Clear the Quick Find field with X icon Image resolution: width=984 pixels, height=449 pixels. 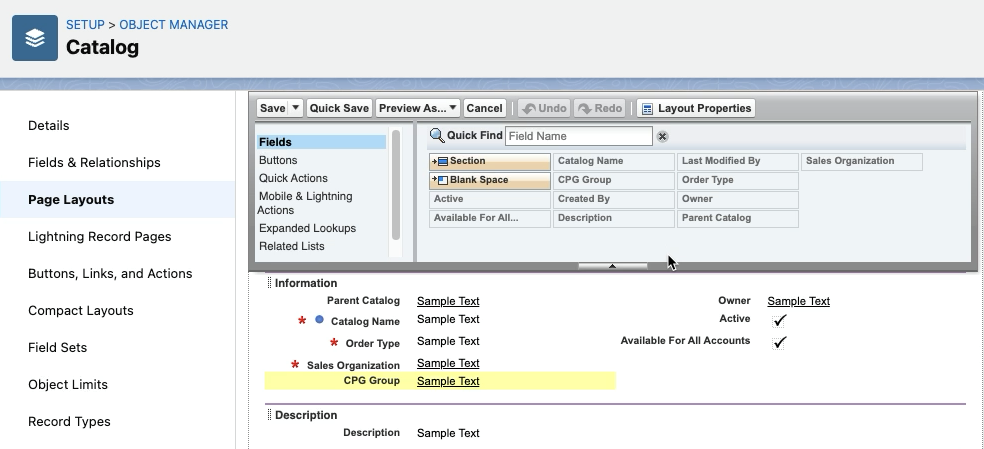[x=662, y=137]
